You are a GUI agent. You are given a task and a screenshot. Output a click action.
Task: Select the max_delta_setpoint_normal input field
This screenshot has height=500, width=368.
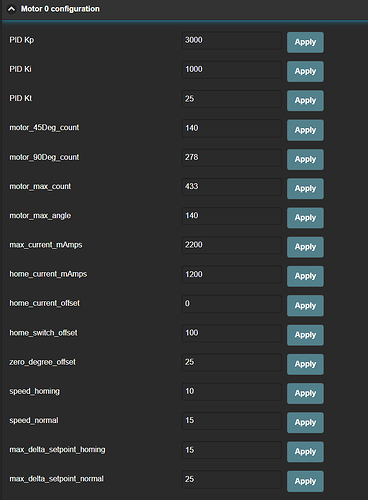click(x=232, y=479)
